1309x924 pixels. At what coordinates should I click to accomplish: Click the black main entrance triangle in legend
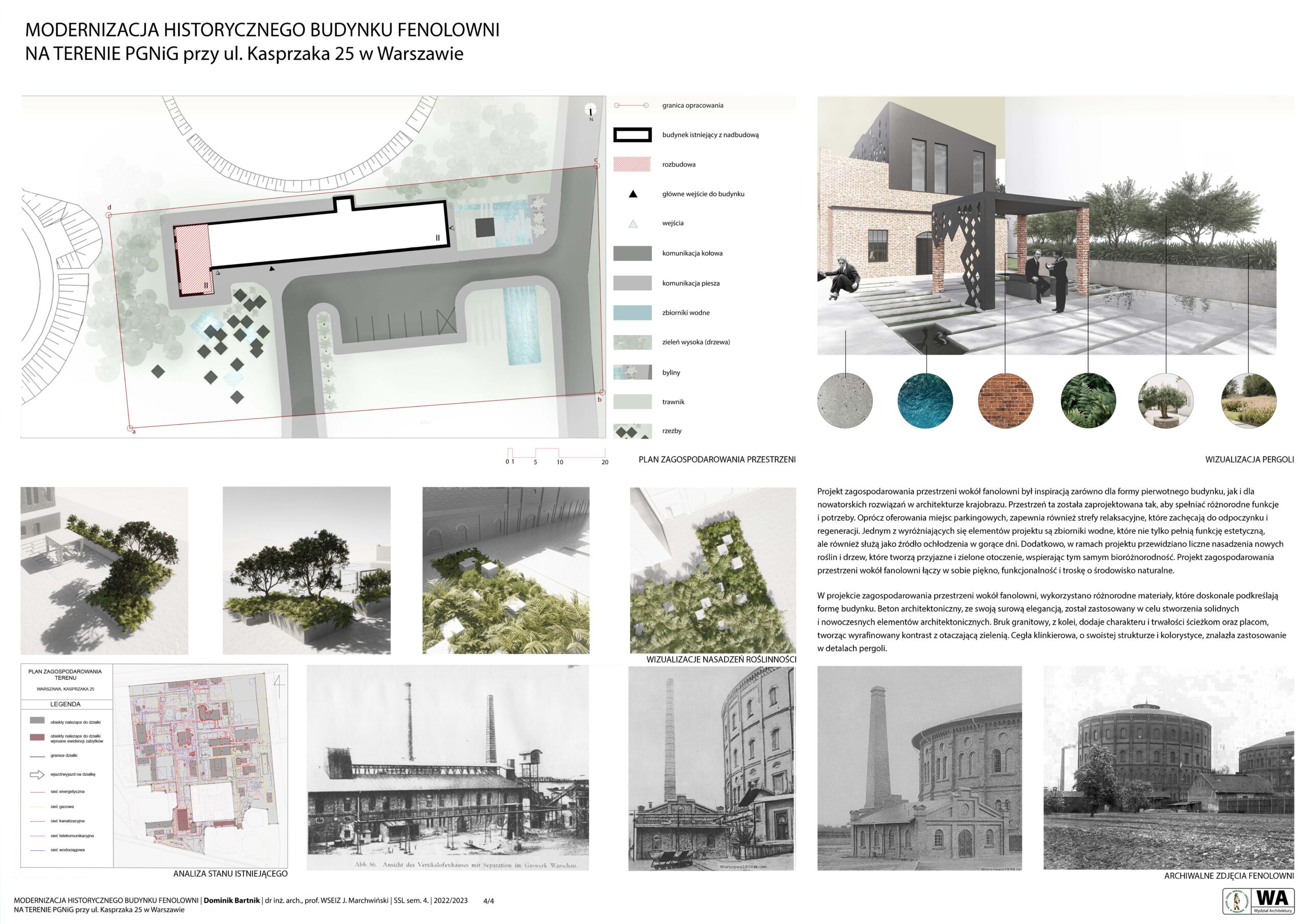tap(633, 194)
